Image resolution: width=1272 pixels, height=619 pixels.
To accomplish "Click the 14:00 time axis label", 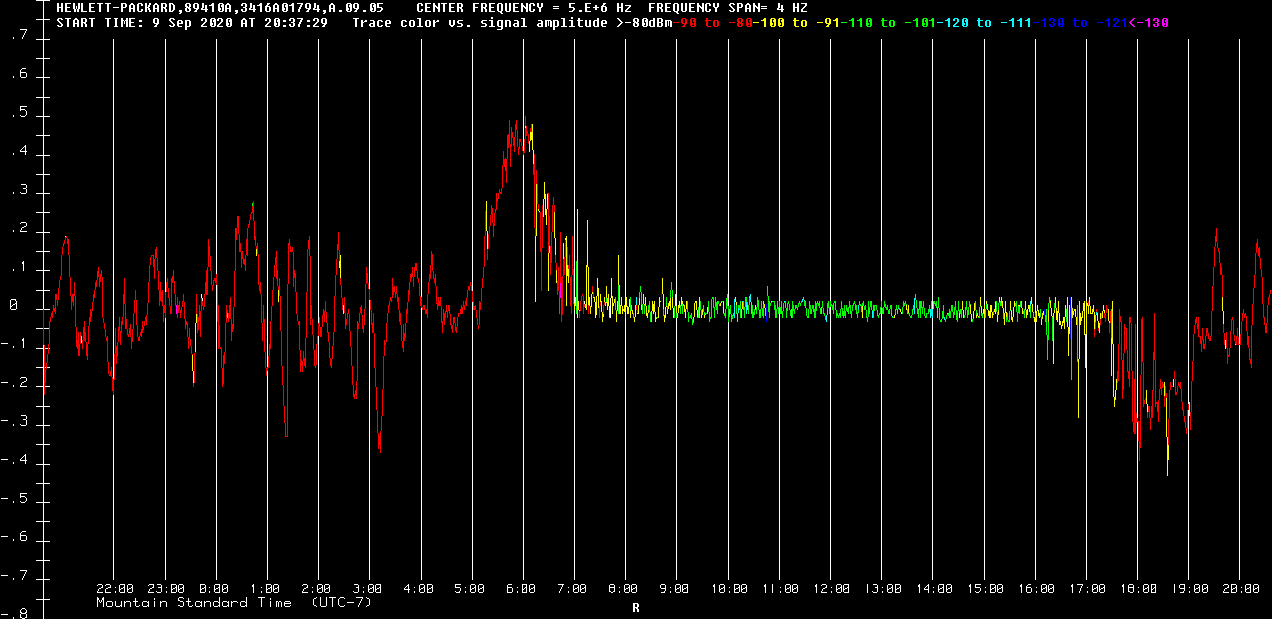I will pyautogui.click(x=934, y=589).
